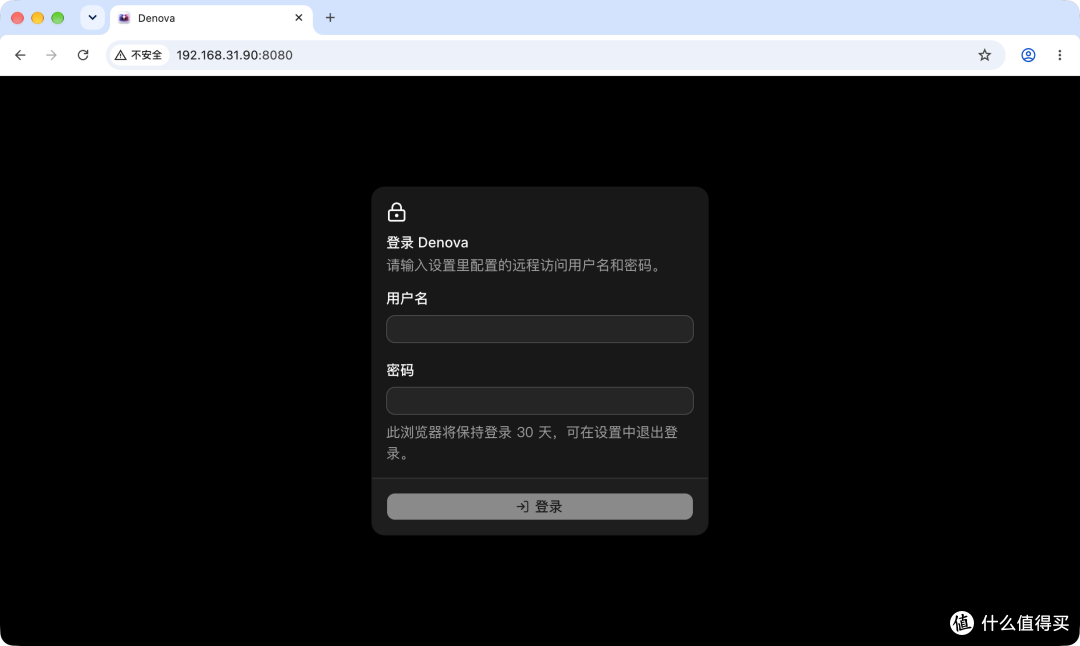Click the 登录 Denova heading
Screen dimensions: 1080x646
[427, 242]
